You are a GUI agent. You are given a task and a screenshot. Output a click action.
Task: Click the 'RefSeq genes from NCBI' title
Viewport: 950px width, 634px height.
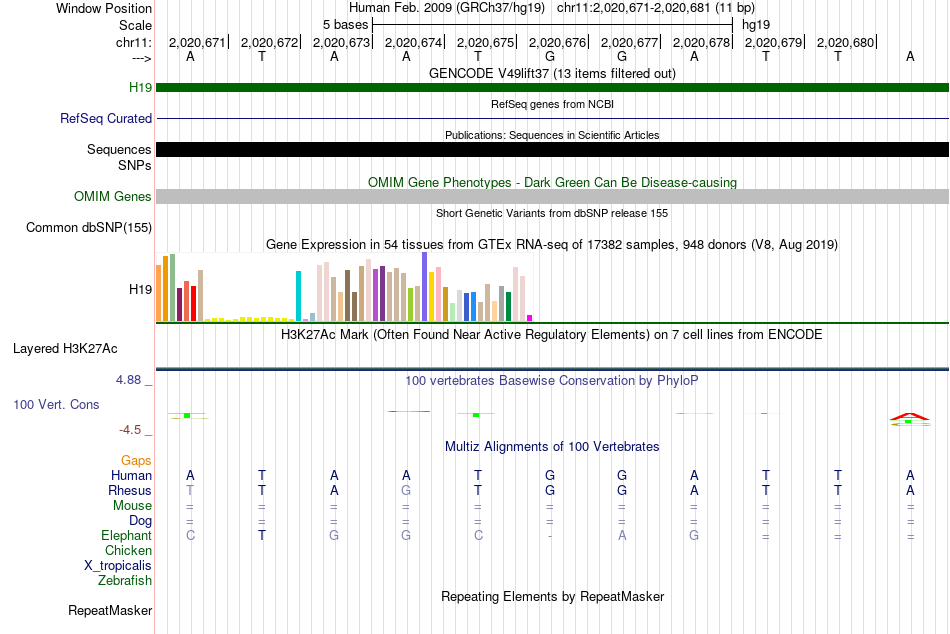pos(552,104)
